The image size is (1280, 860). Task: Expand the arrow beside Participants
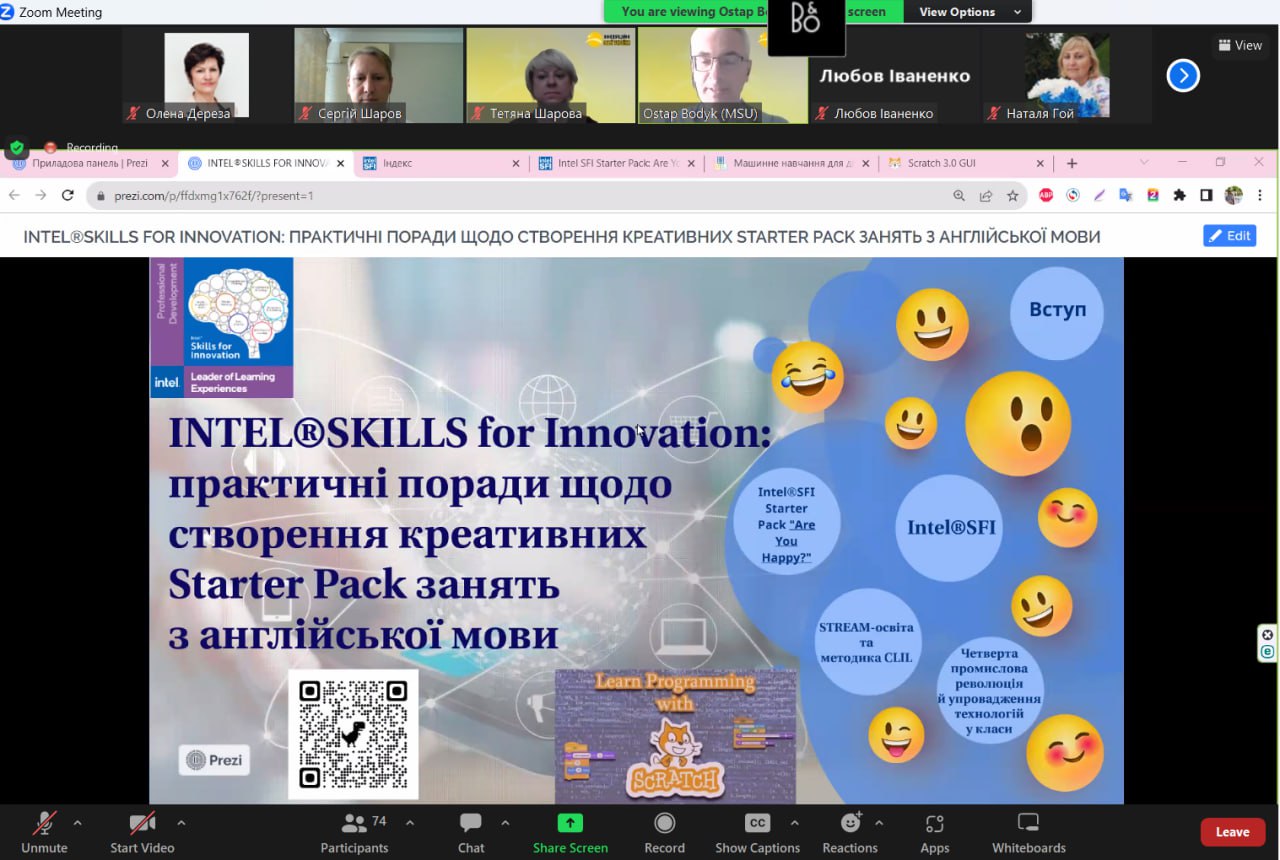point(410,823)
